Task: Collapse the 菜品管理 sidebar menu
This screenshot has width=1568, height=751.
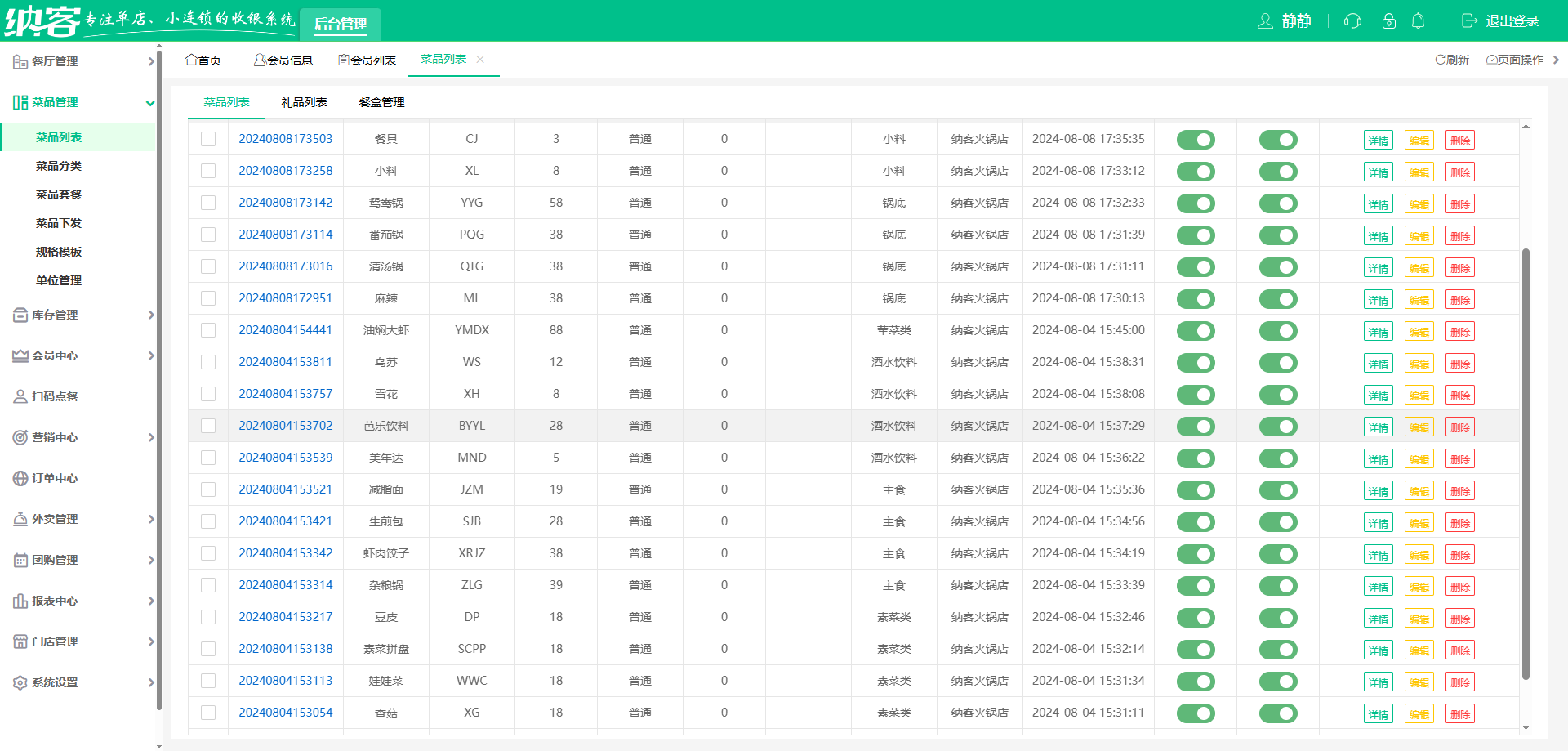Action: point(150,102)
